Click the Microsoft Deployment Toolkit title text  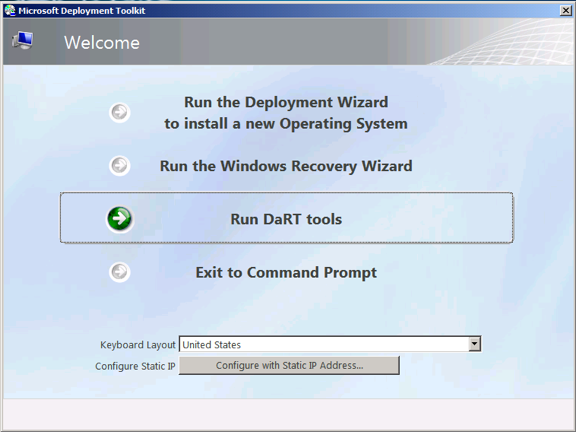(82, 11)
